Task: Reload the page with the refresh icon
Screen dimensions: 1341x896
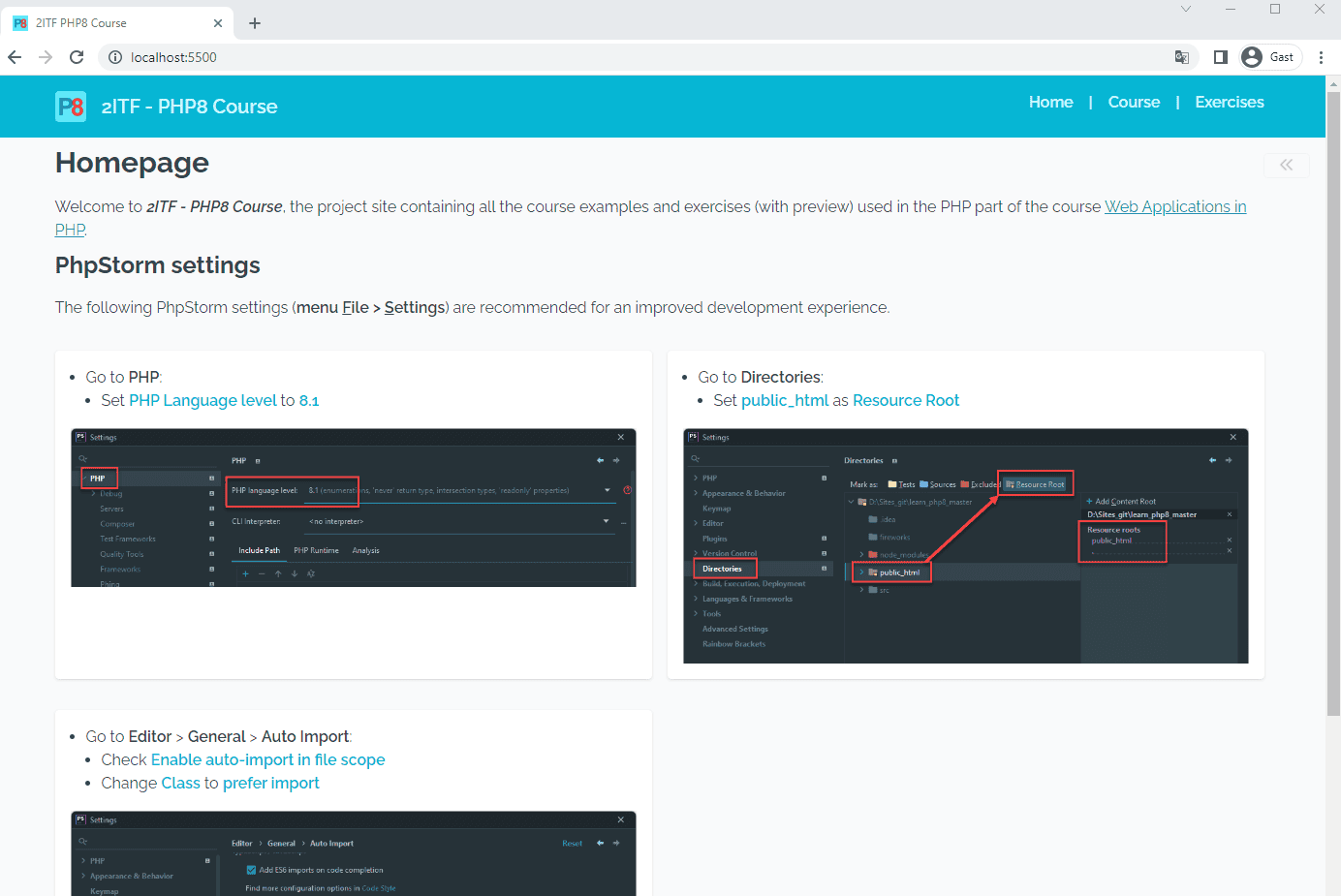Action: [x=77, y=57]
